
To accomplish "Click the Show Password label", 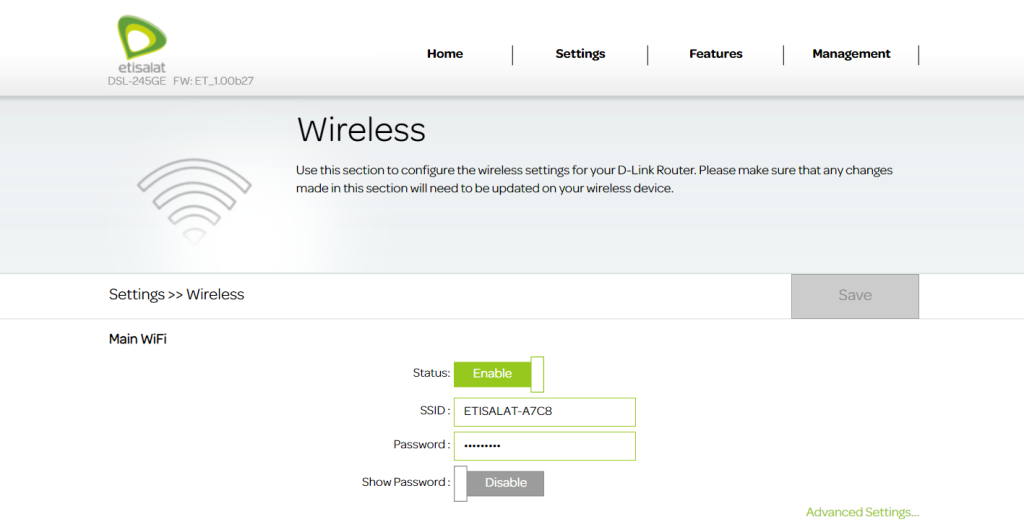I will [x=405, y=483].
